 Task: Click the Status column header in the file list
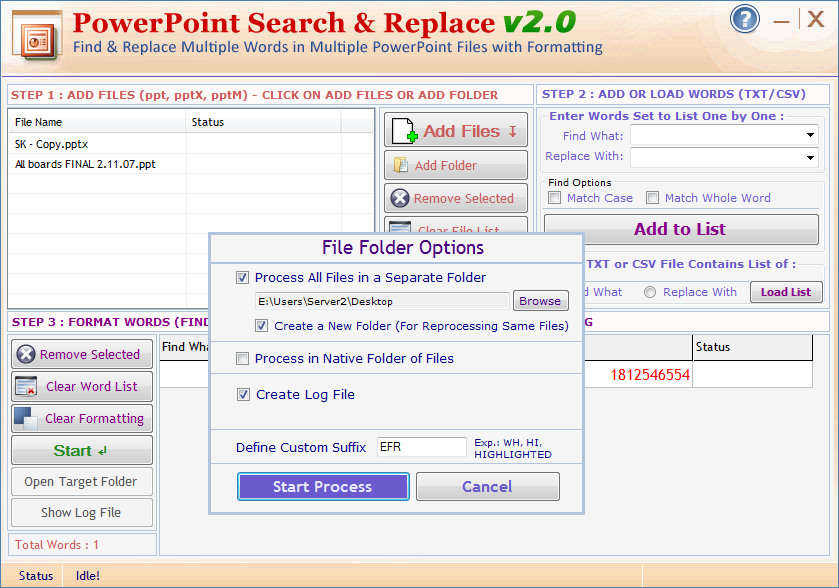(x=263, y=122)
